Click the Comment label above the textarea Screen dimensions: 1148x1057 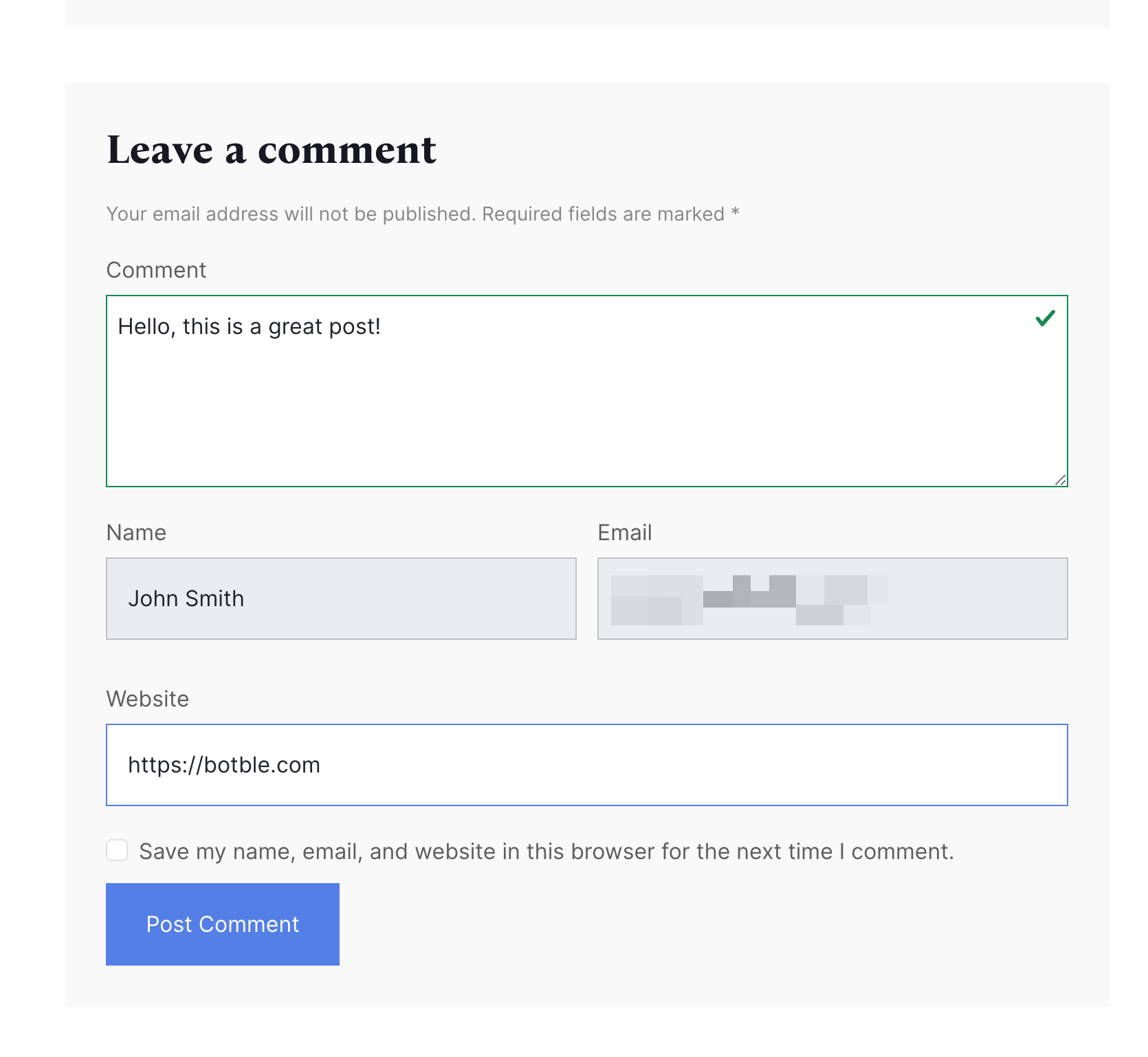(x=155, y=270)
